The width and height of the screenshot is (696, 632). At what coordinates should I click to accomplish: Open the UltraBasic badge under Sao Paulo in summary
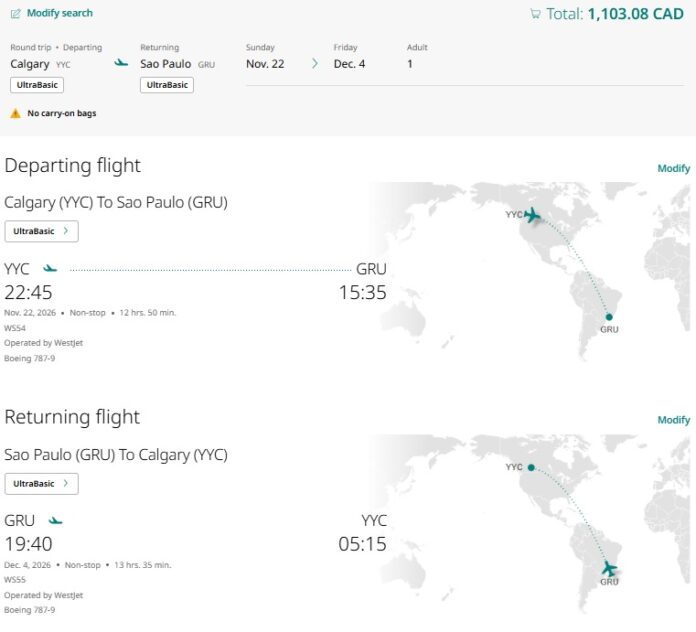coord(167,85)
